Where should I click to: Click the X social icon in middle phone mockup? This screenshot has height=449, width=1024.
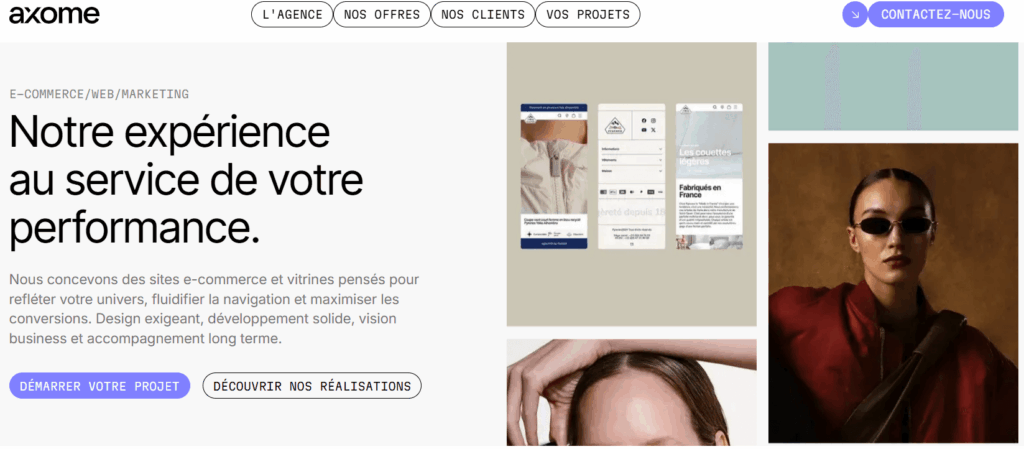point(653,130)
